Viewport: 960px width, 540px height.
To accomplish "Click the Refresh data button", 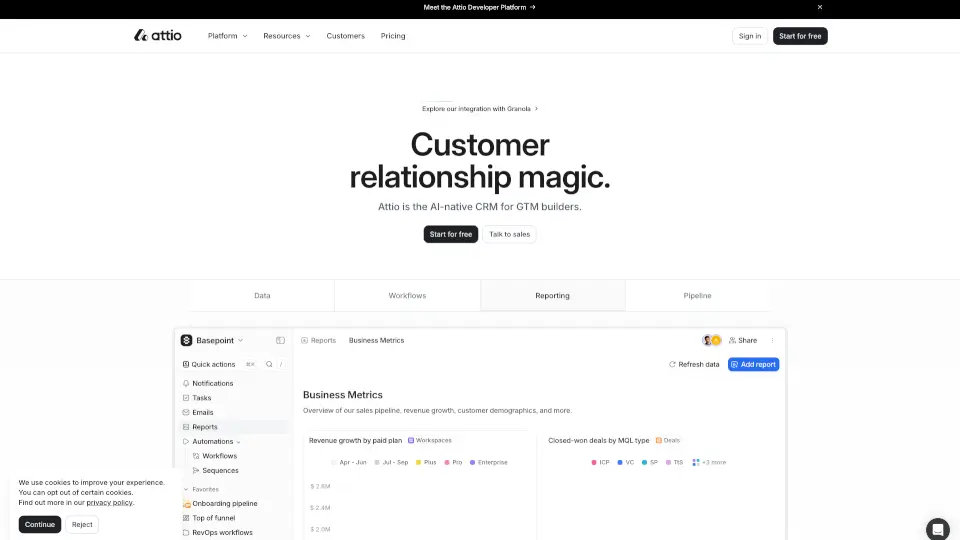I will pos(694,364).
